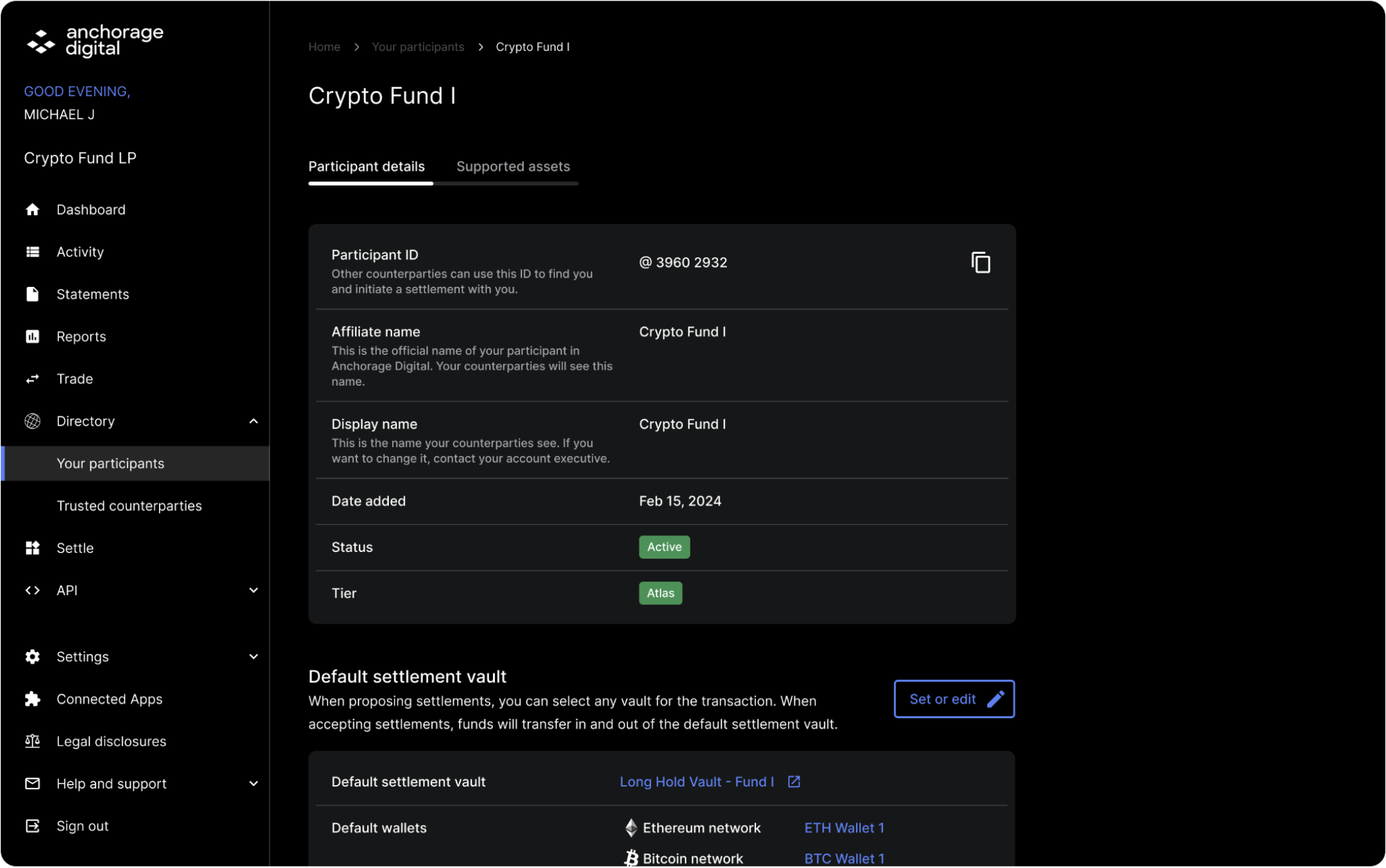Open the ETH Wallet 1 link
This screenshot has height=868, width=1386.
[x=845, y=828]
